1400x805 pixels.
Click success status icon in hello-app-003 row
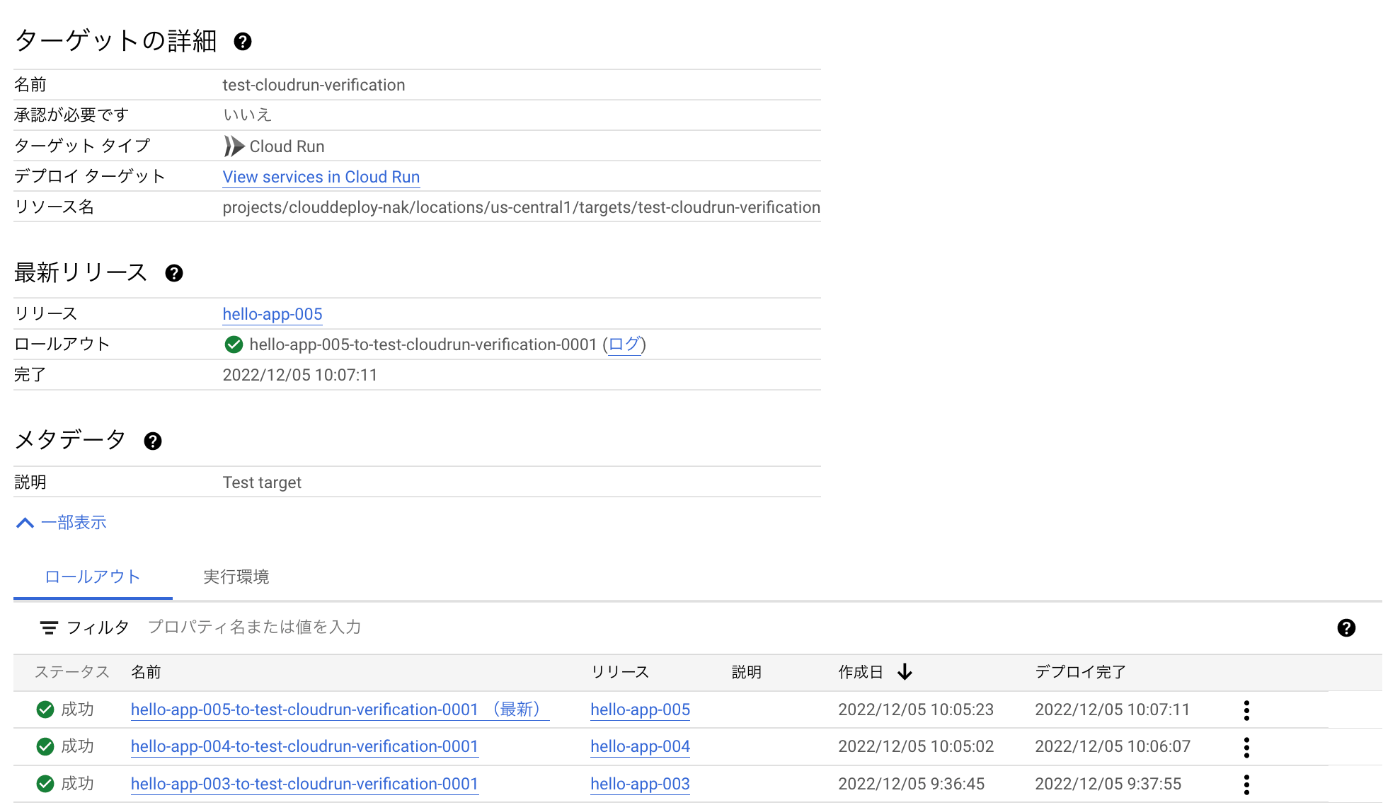pyautogui.click(x=45, y=784)
